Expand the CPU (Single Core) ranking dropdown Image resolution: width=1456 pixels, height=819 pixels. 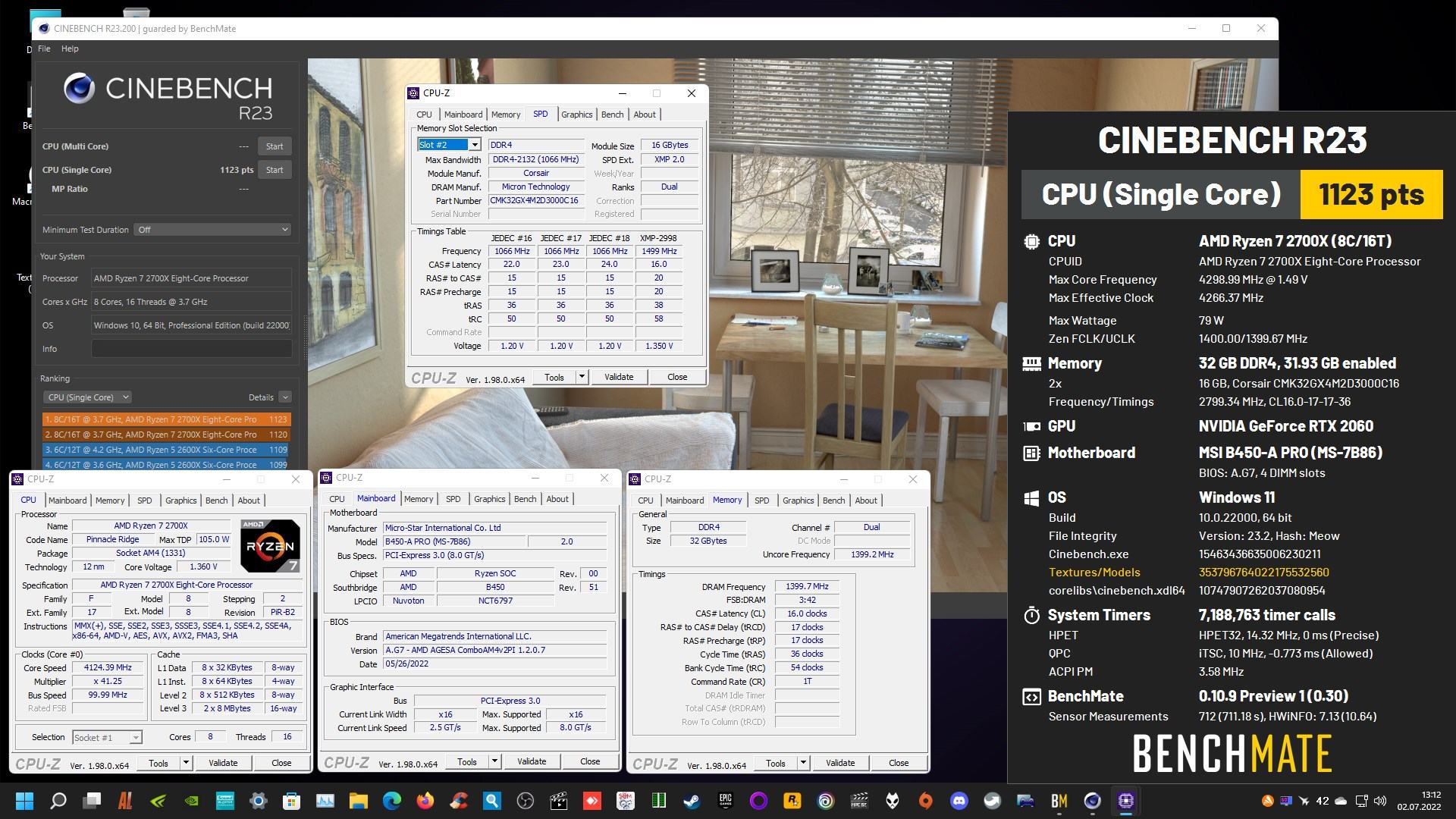click(88, 397)
